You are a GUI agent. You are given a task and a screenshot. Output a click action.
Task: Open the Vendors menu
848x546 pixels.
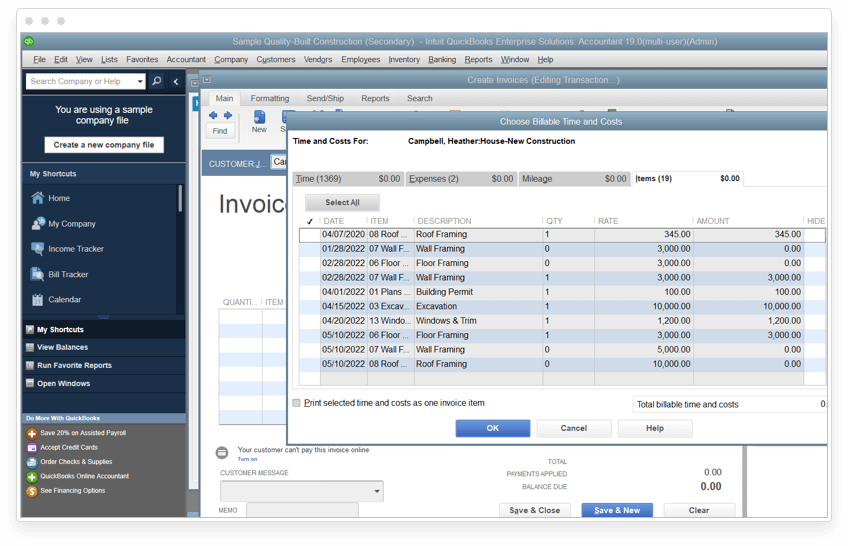318,59
